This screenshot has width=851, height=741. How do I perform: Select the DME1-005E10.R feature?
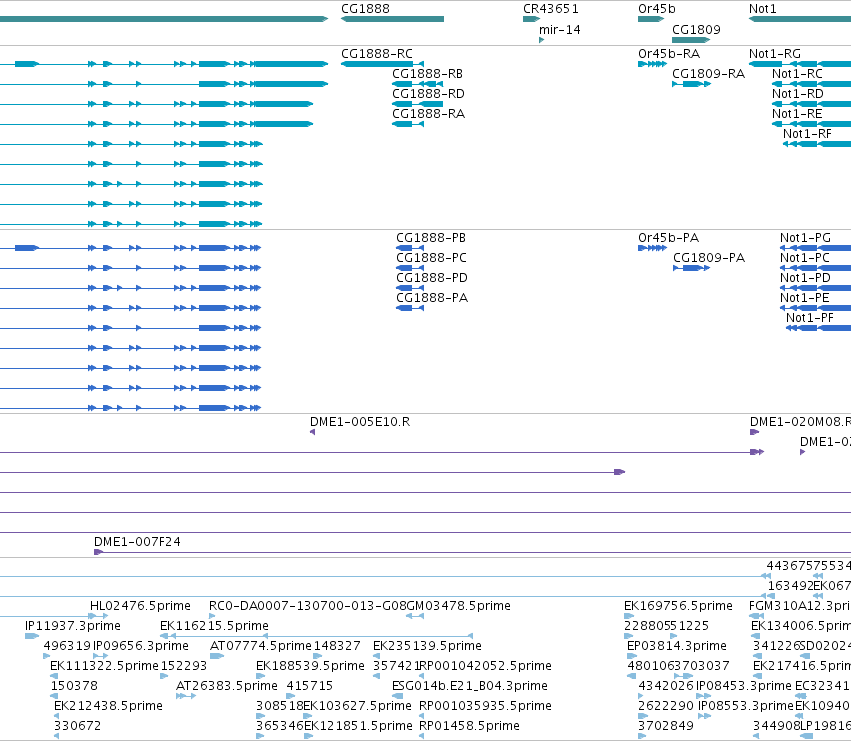[313, 432]
